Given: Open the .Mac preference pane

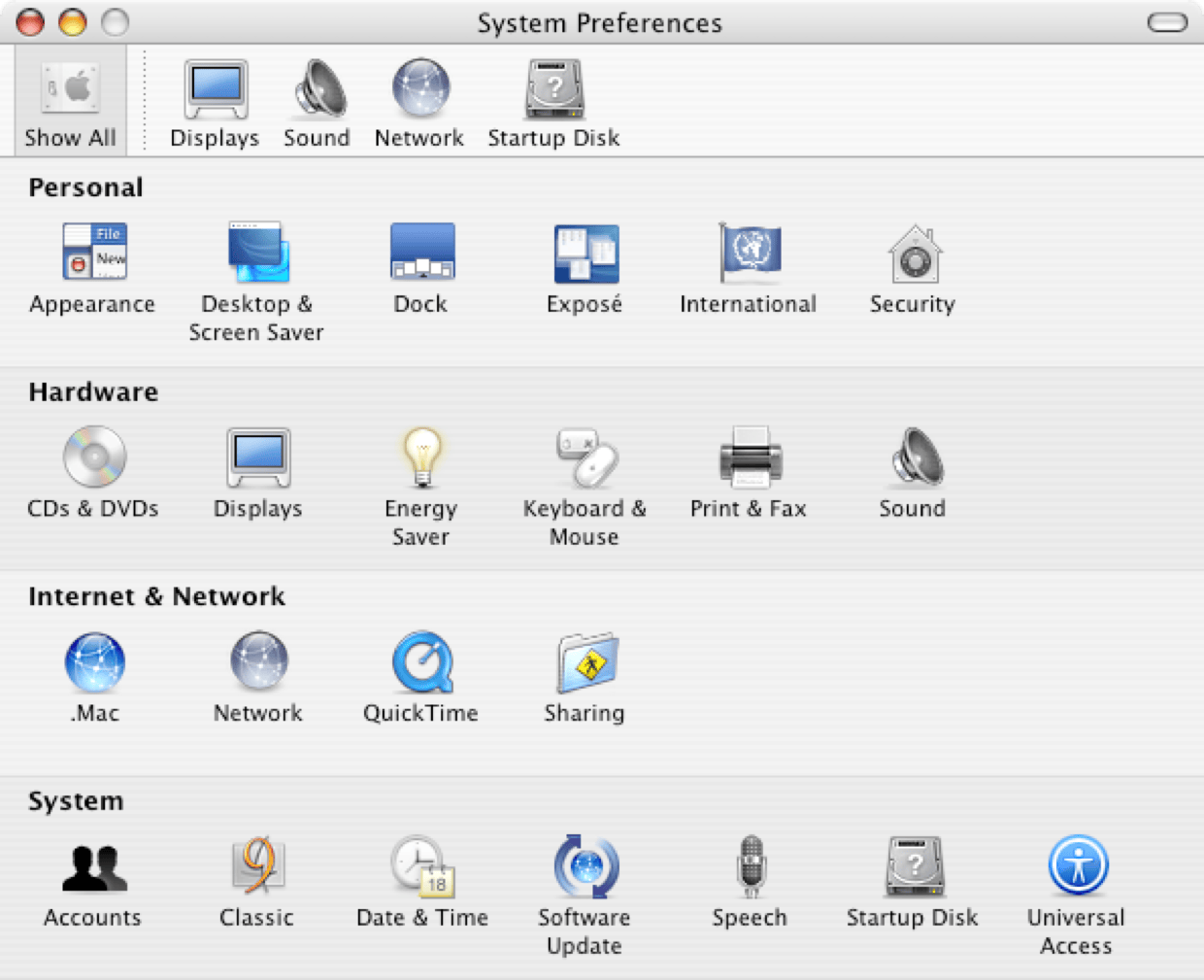Looking at the screenshot, I should click(94, 678).
